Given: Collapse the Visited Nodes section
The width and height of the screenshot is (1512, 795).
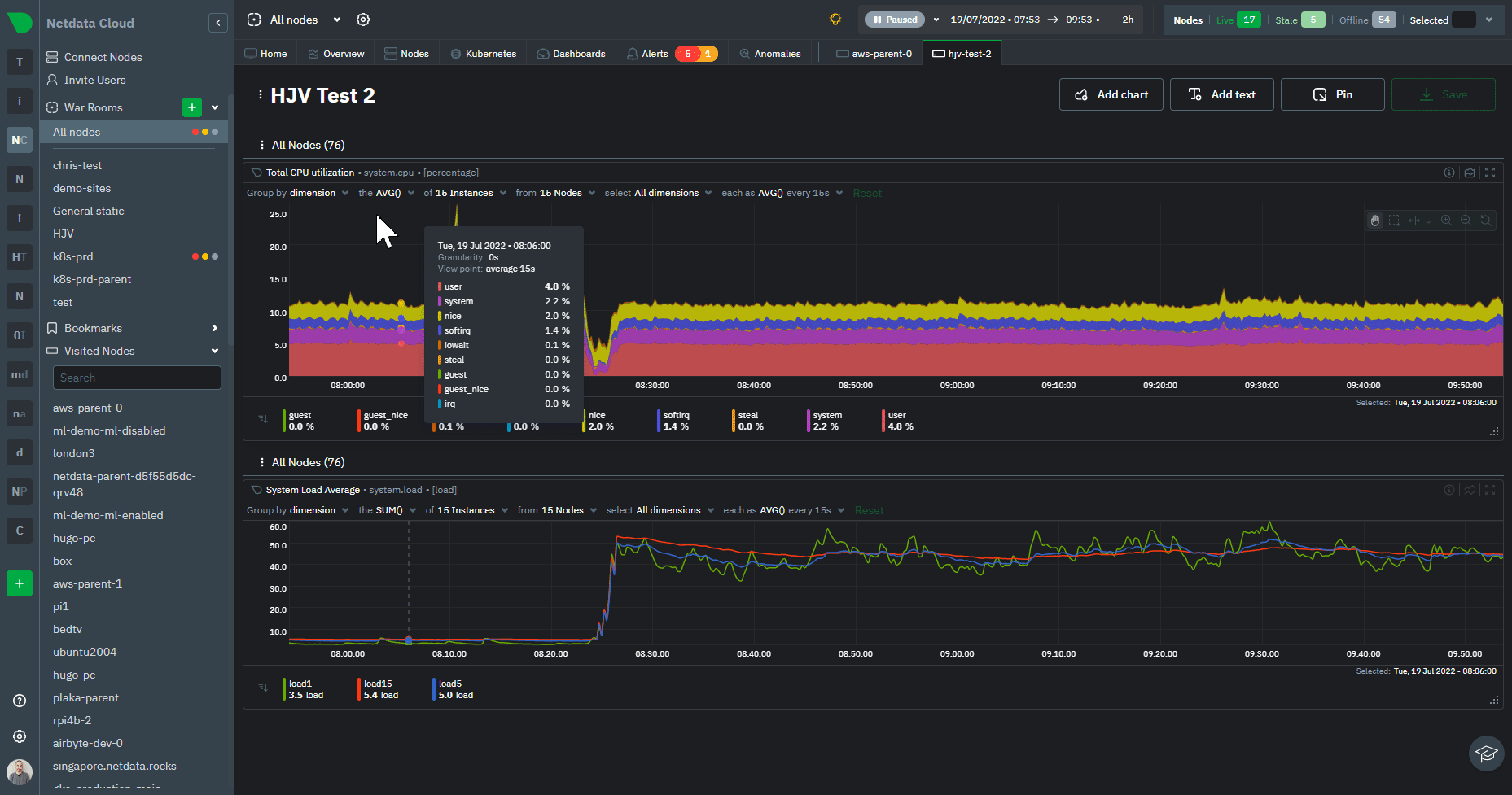Looking at the screenshot, I should (x=215, y=351).
